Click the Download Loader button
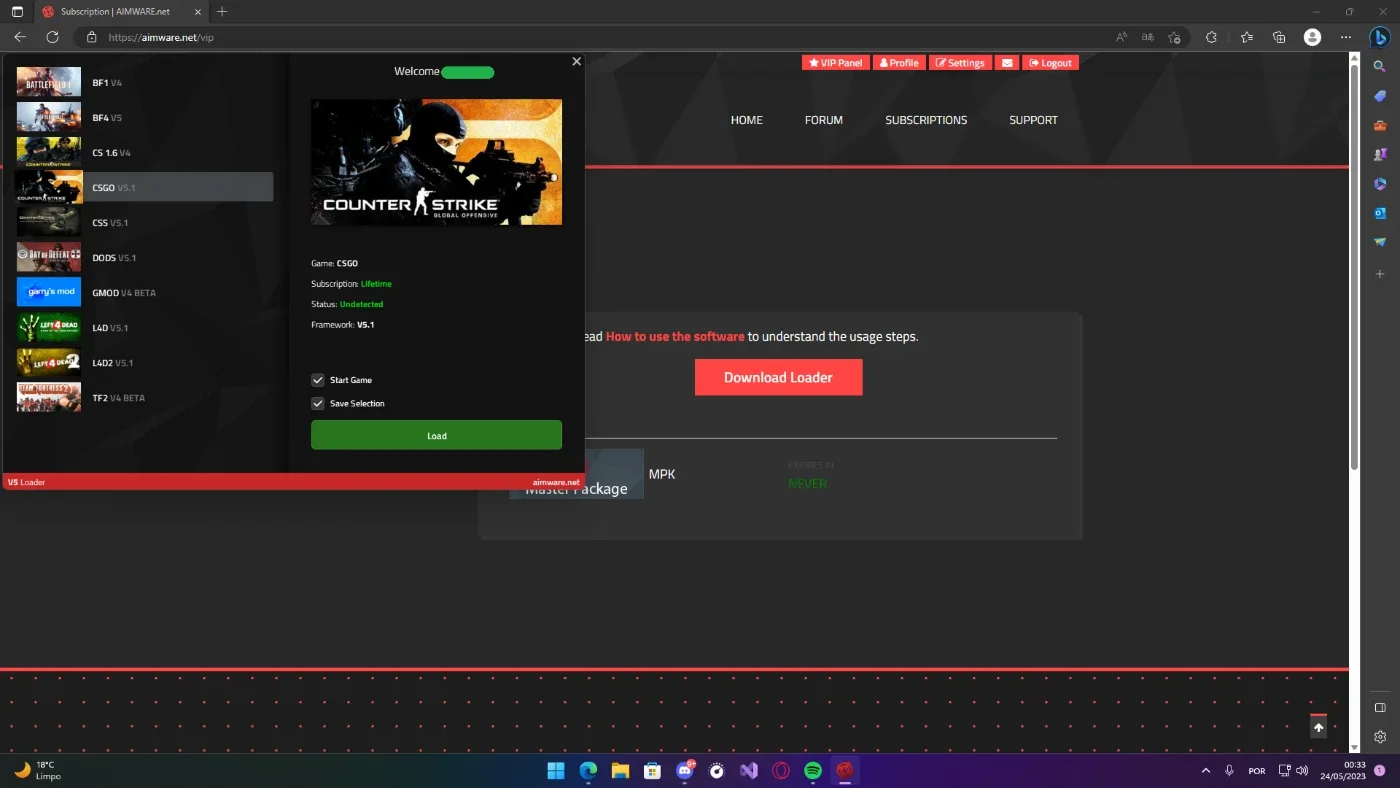This screenshot has height=788, width=1400. (778, 377)
